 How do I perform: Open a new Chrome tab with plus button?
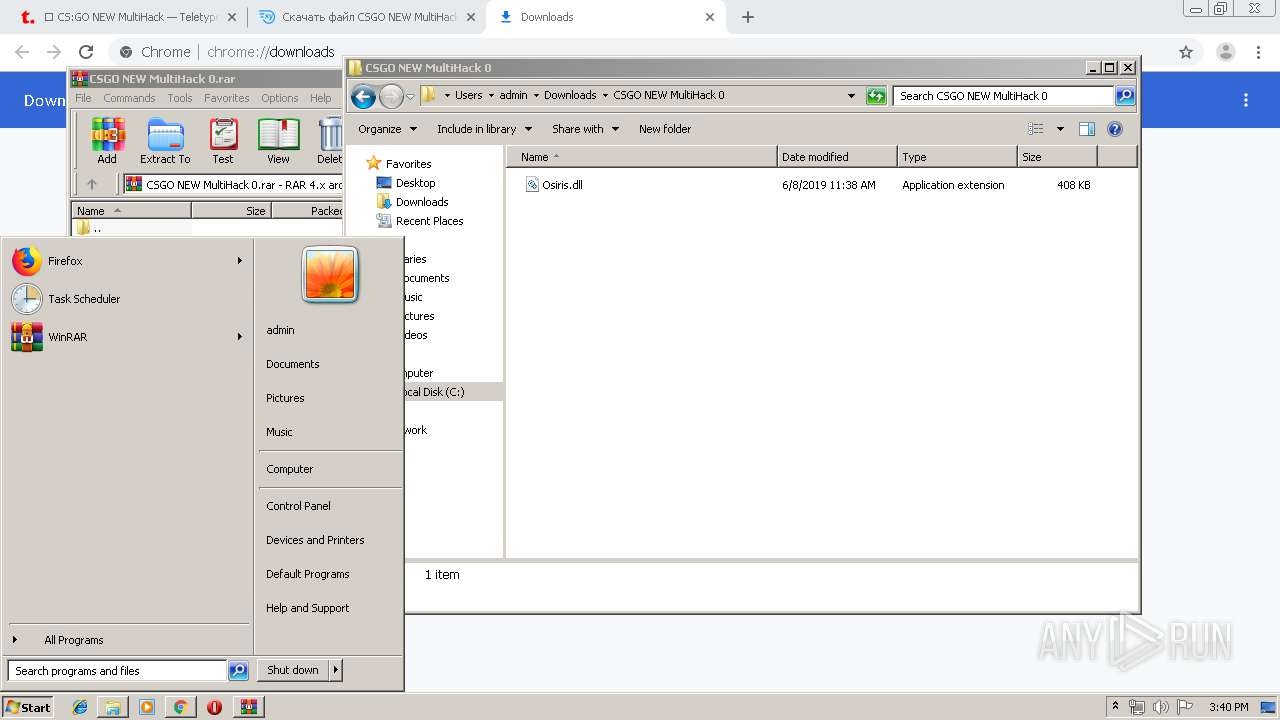(748, 17)
